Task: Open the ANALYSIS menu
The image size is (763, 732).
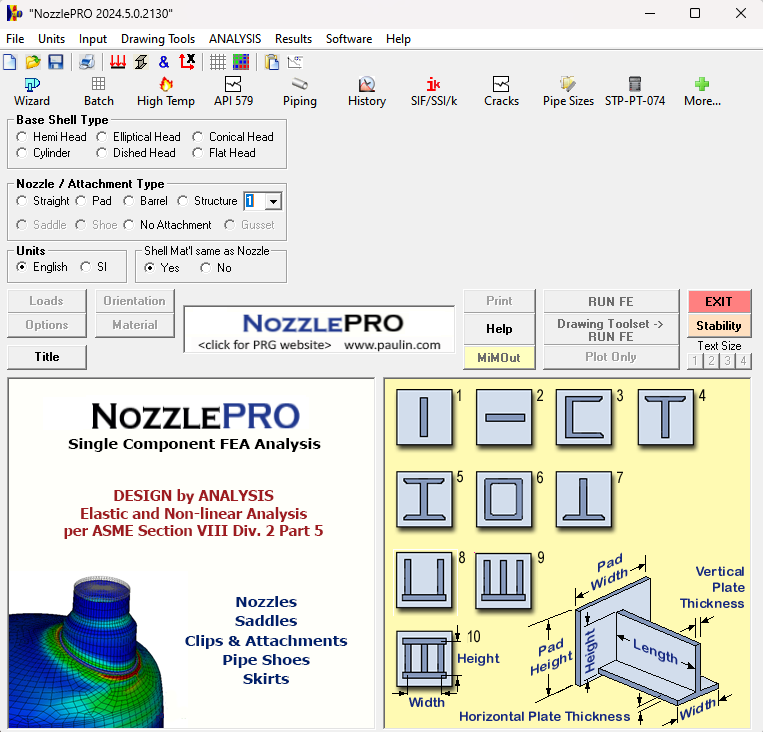Action: [x=235, y=39]
